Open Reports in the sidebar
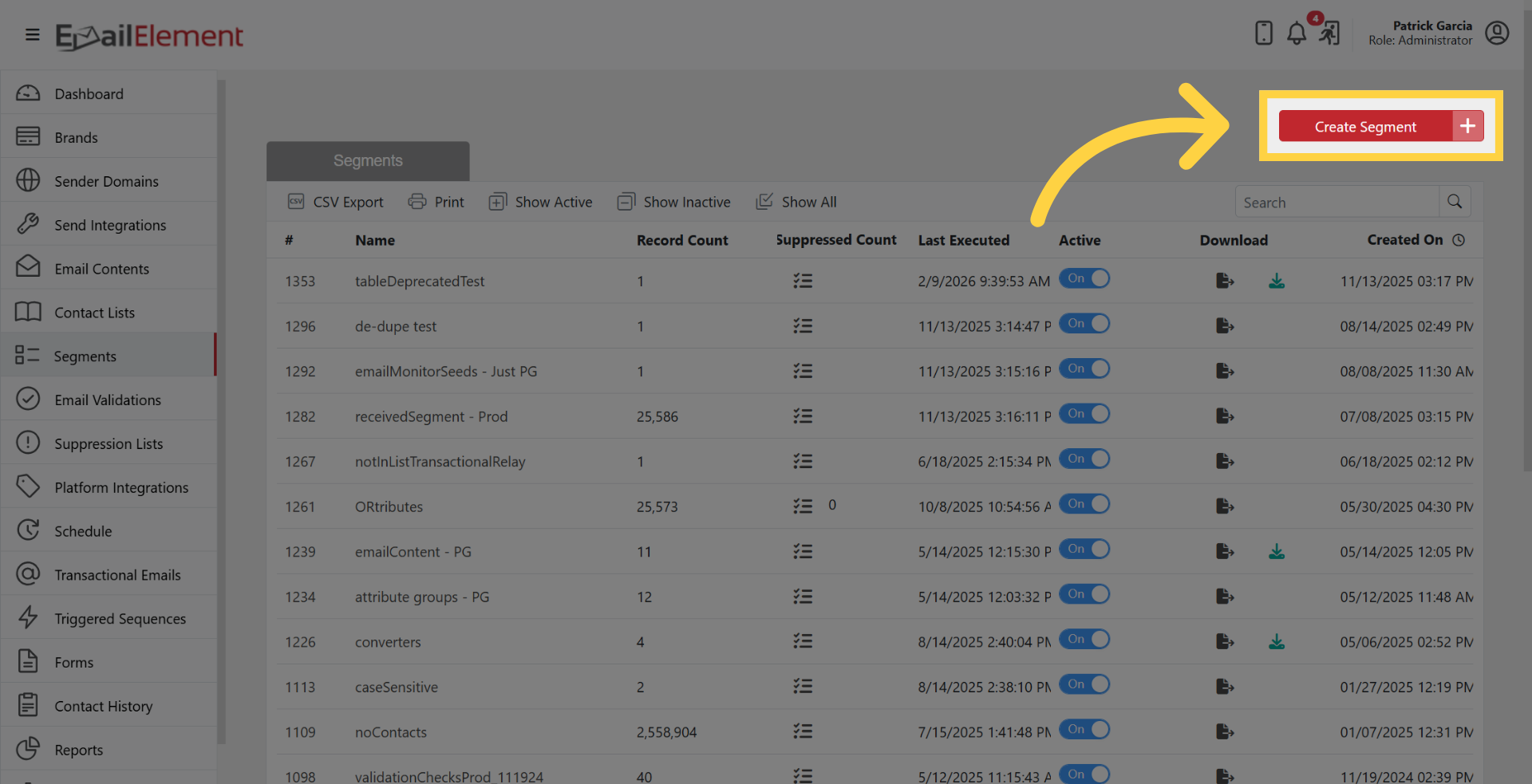The height and width of the screenshot is (784, 1532). tap(109, 750)
